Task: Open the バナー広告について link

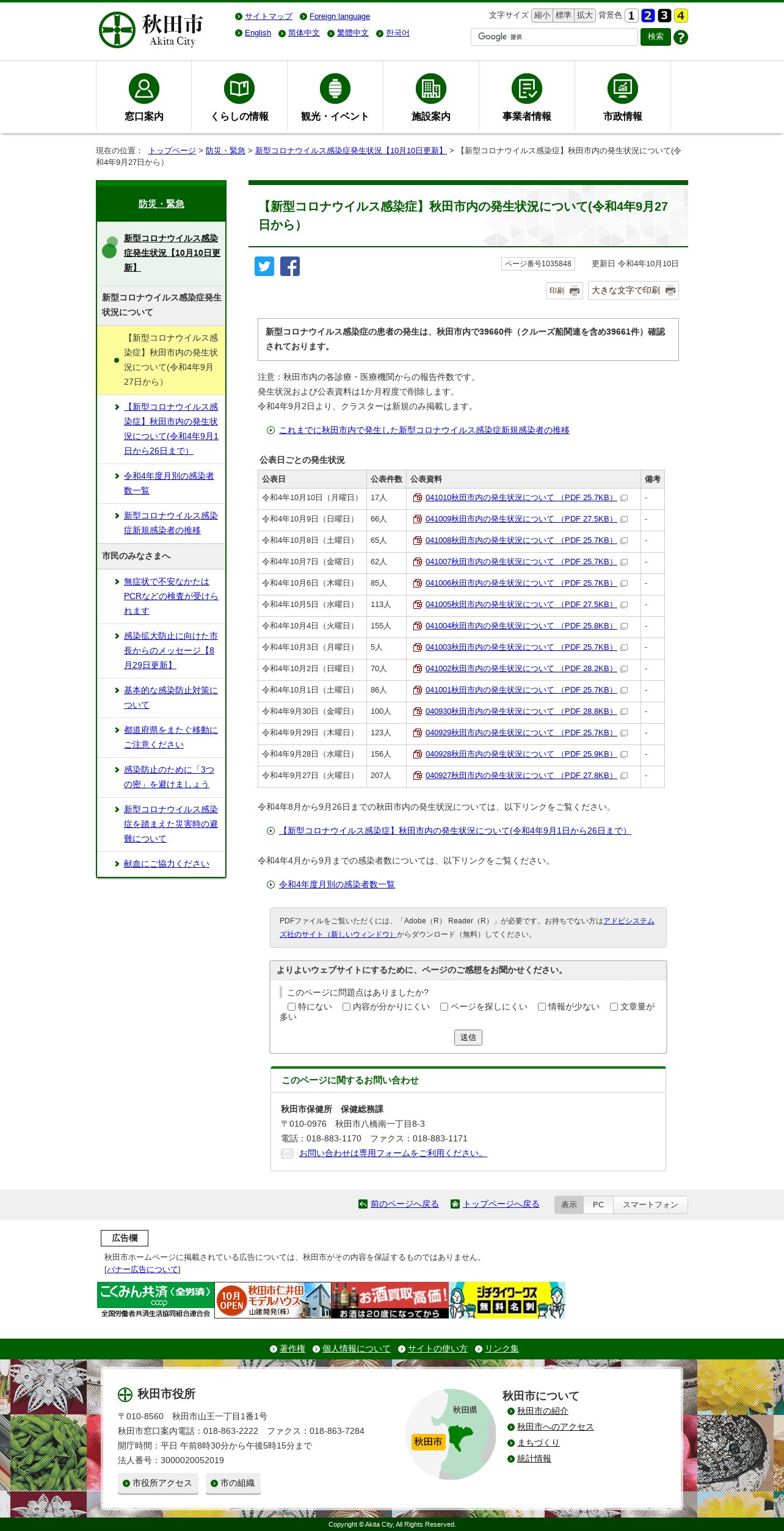Action: [143, 1269]
